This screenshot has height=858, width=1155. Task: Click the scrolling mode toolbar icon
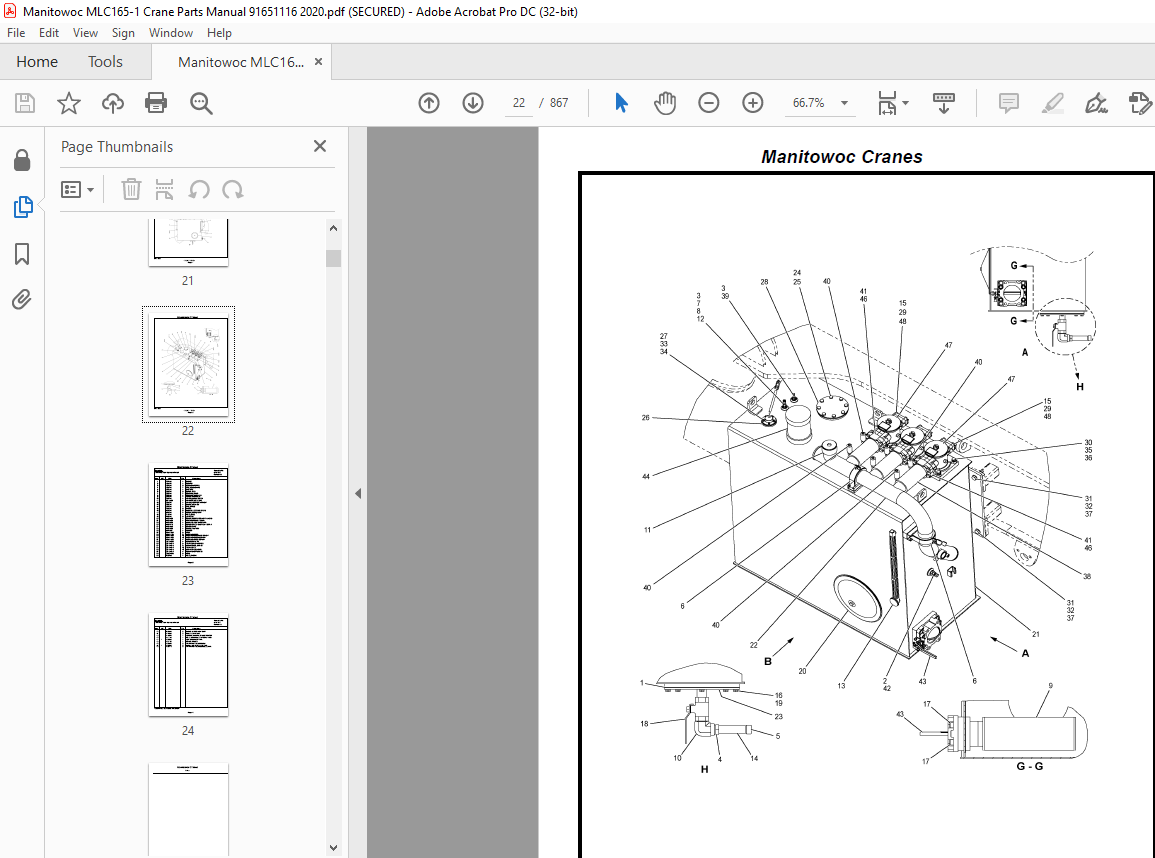[944, 103]
